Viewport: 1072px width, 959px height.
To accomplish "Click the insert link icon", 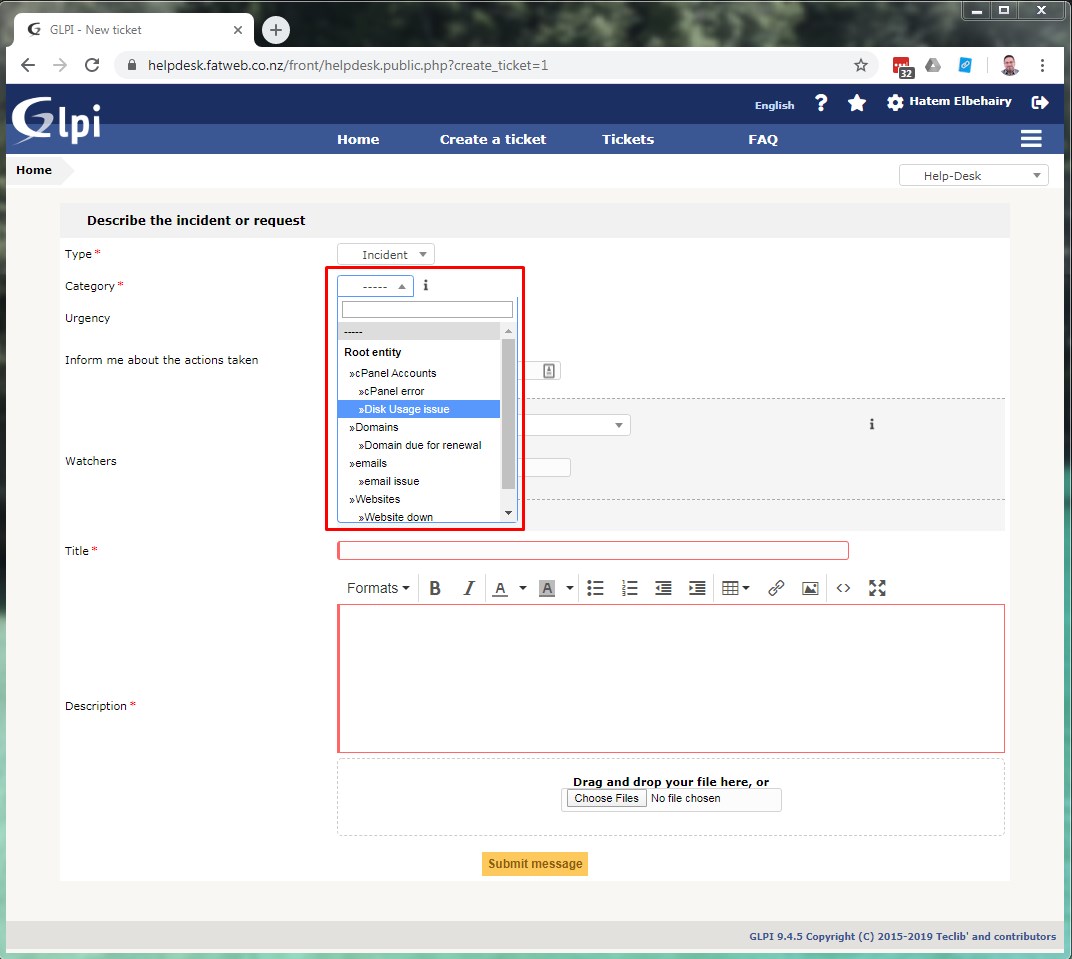I will coord(776,588).
